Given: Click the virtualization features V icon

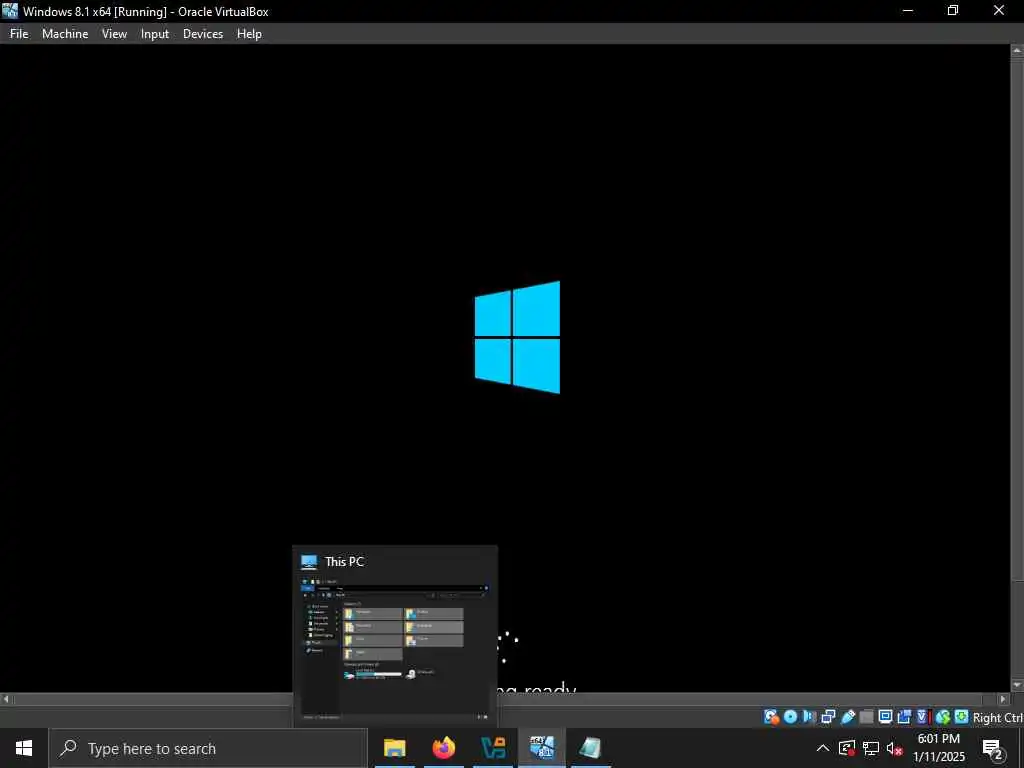Looking at the screenshot, I should point(923,717).
